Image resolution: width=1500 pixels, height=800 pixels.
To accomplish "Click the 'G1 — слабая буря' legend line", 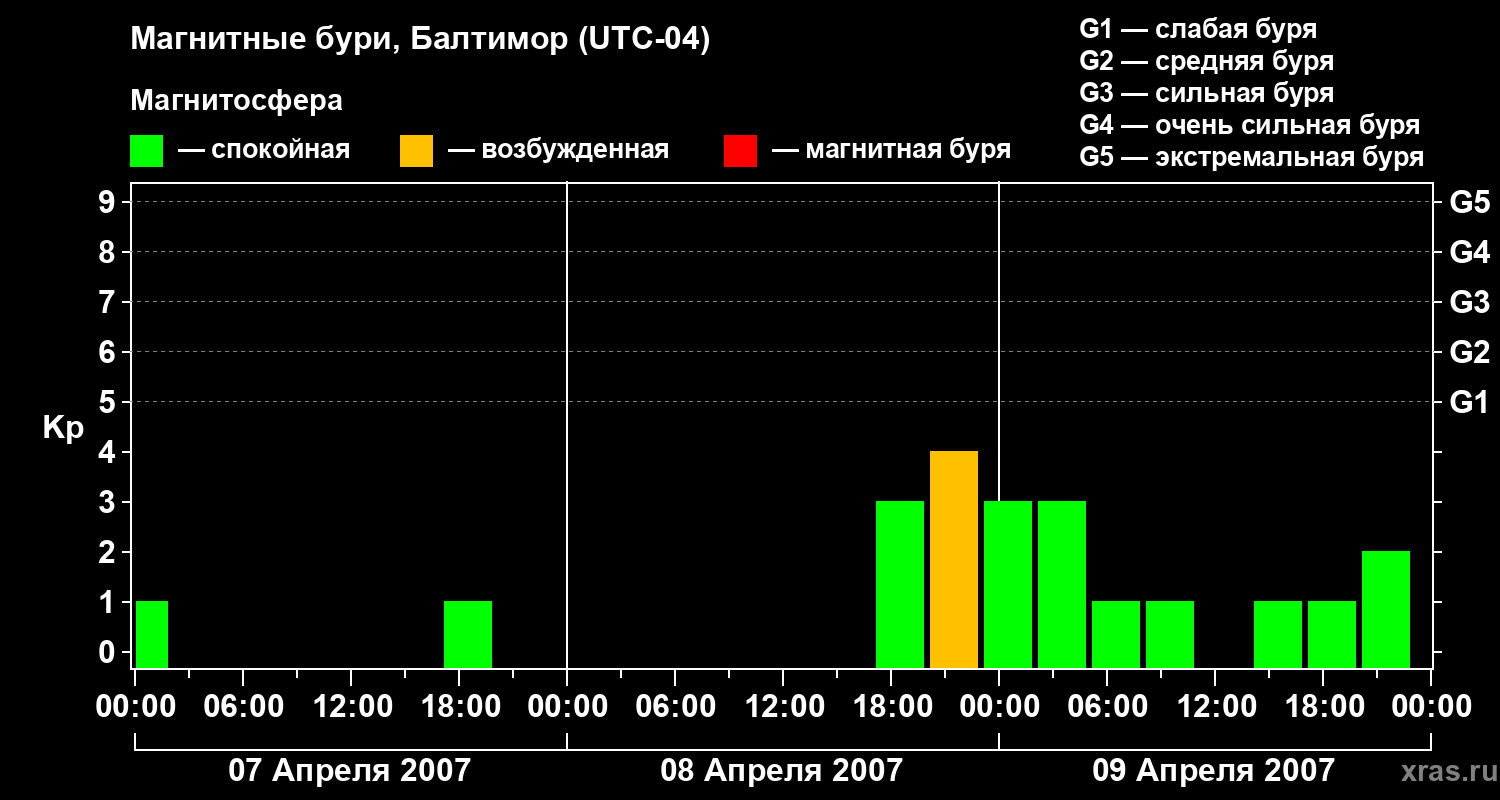I will (1198, 29).
